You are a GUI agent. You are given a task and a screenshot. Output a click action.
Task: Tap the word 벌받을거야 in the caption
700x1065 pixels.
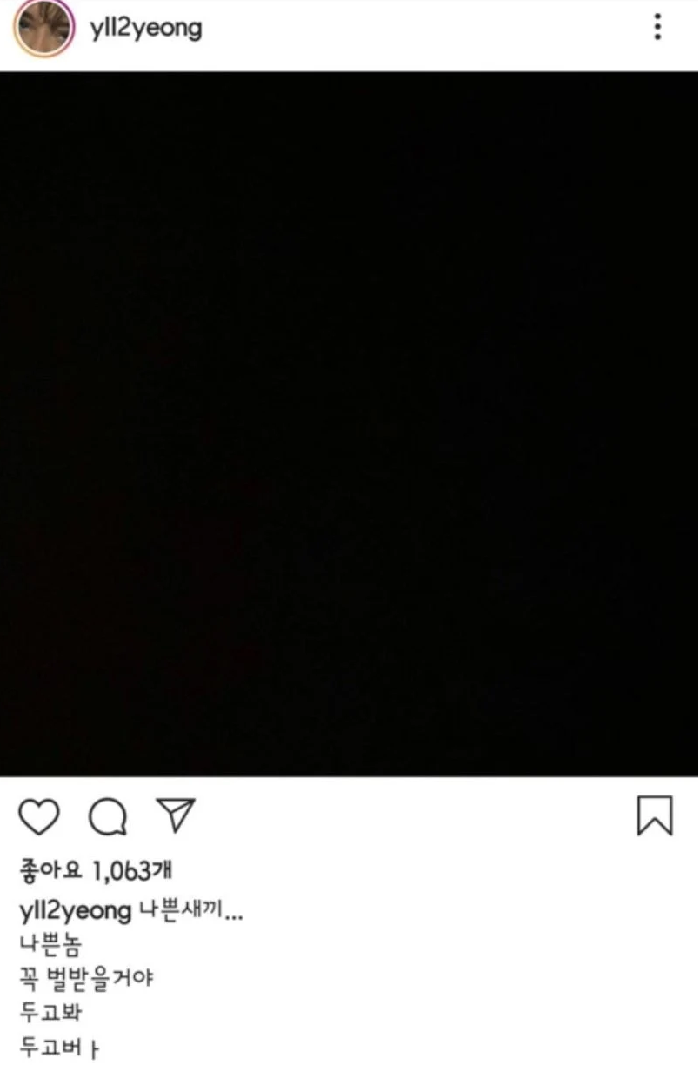[x=100, y=978]
